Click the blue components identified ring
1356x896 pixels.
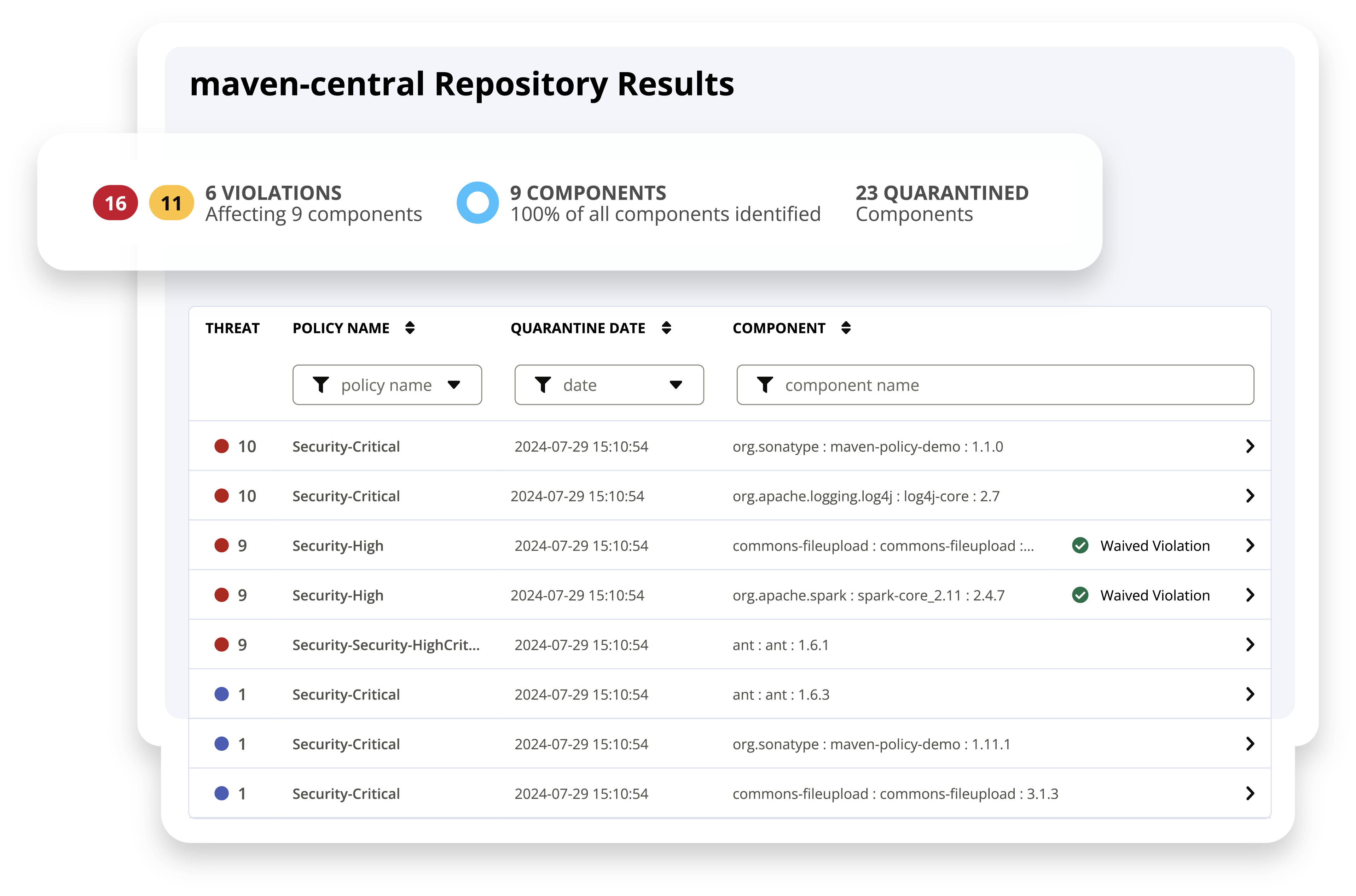tap(478, 203)
